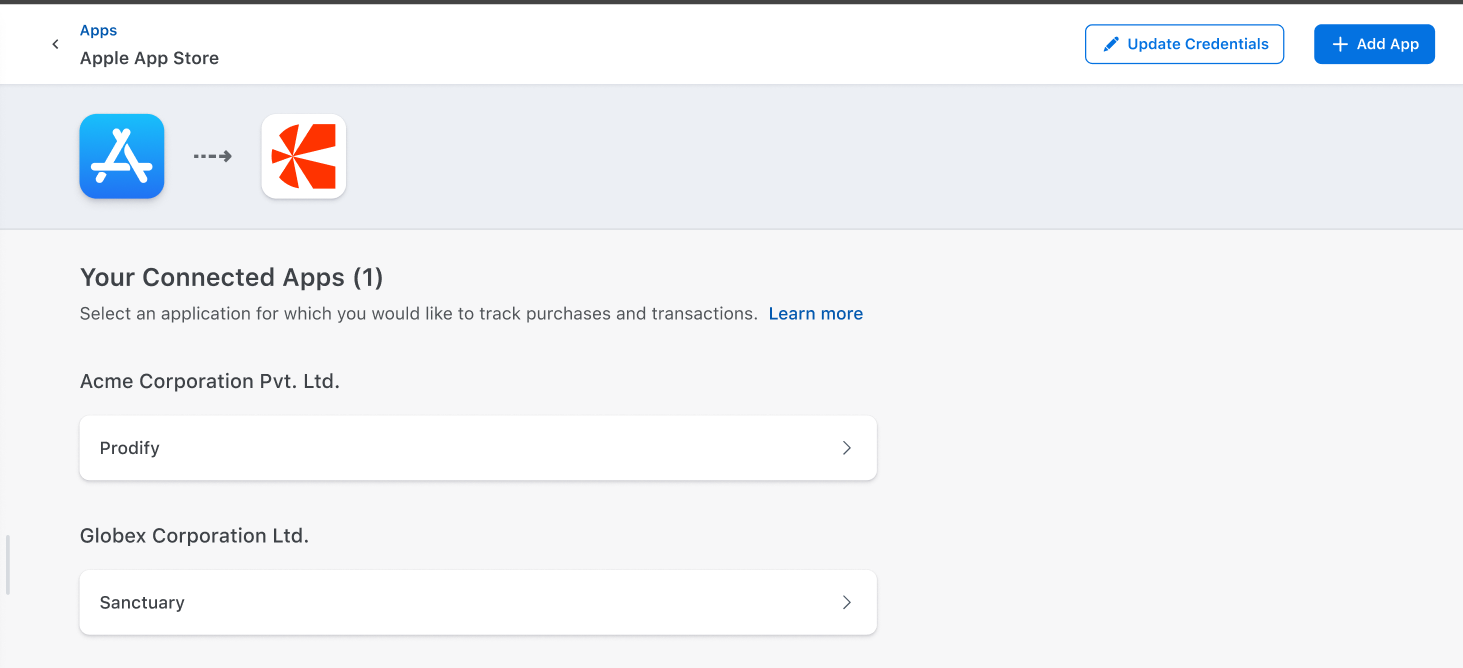Viewport: 1463px width, 668px height.
Task: Click the dashed arrow between logos
Action: coord(212,156)
